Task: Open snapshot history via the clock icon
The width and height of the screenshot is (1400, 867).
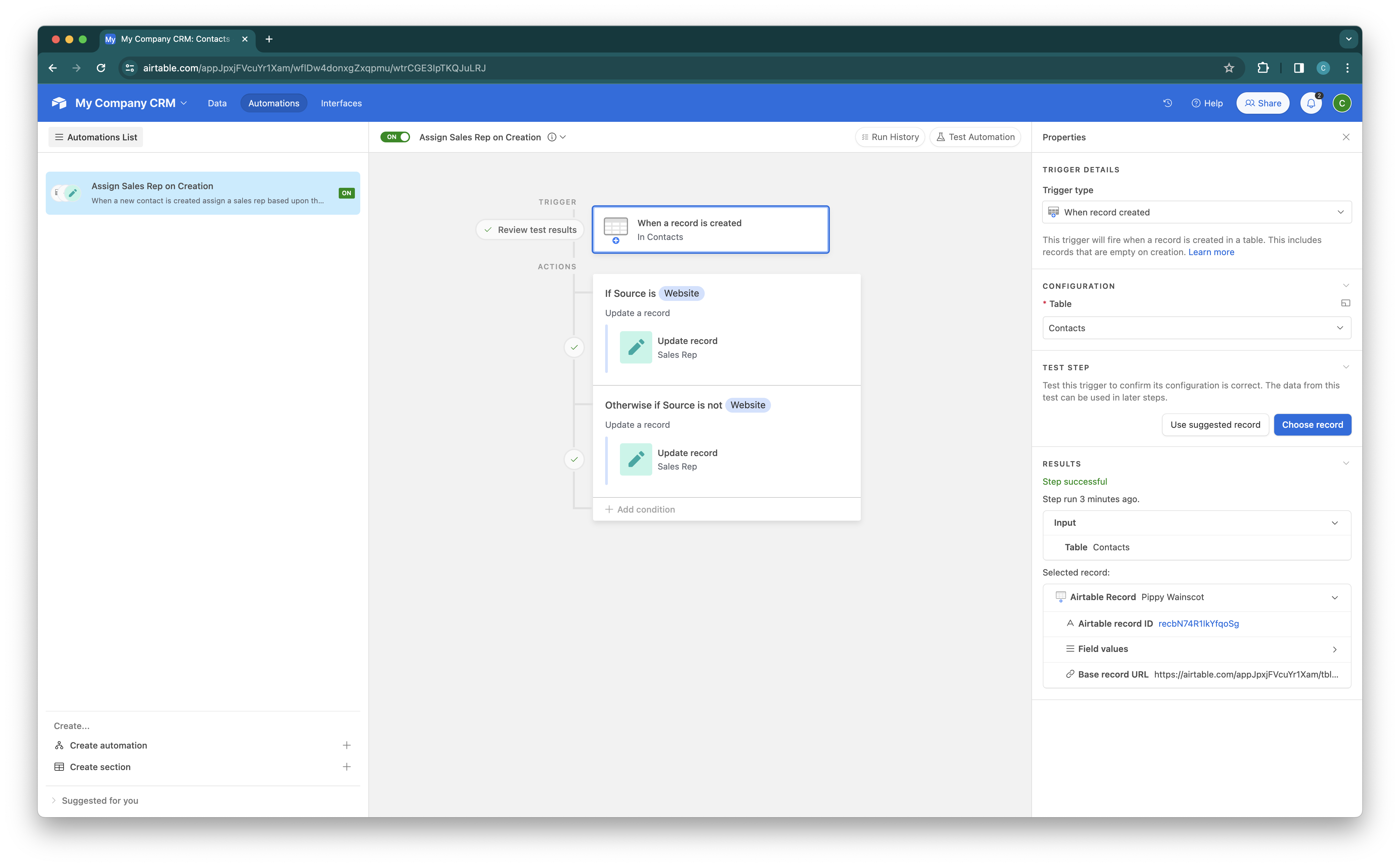Action: click(1167, 103)
